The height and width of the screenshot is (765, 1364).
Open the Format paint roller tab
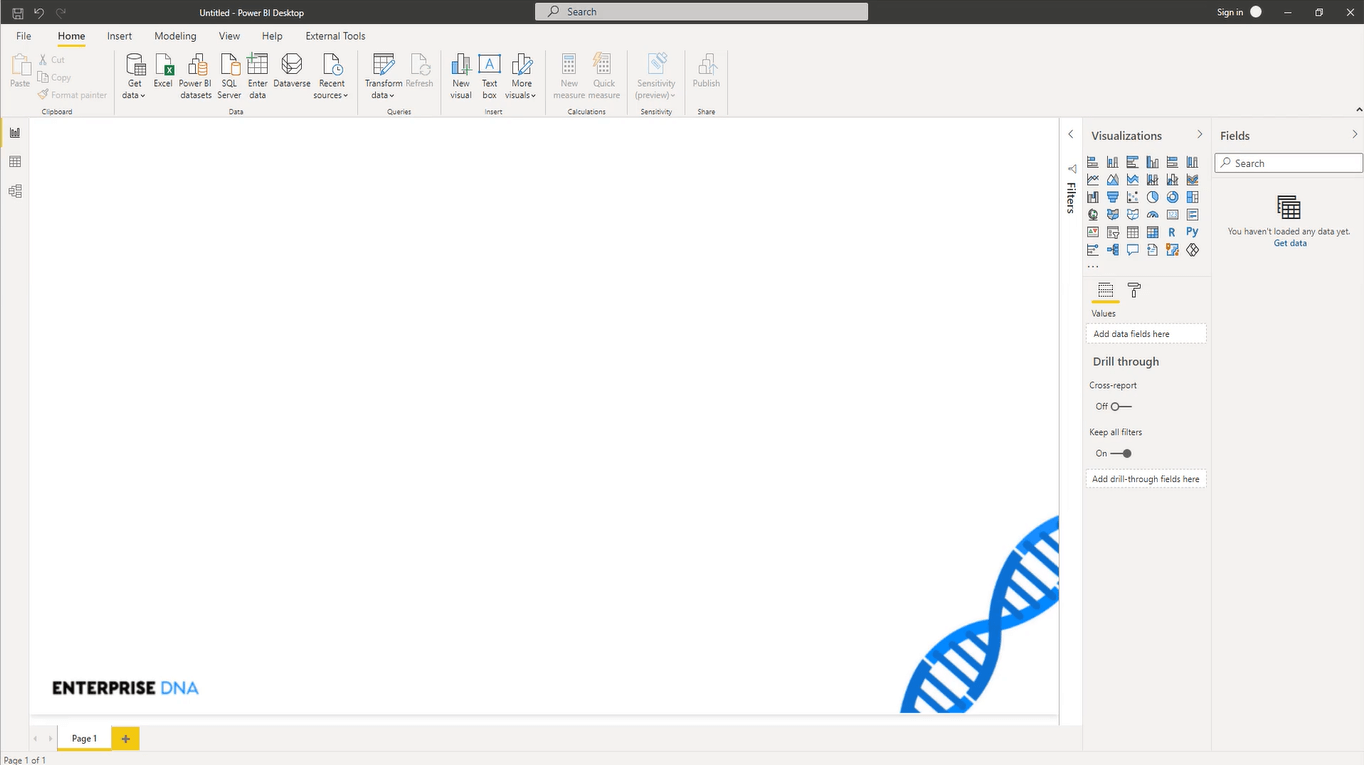1134,290
